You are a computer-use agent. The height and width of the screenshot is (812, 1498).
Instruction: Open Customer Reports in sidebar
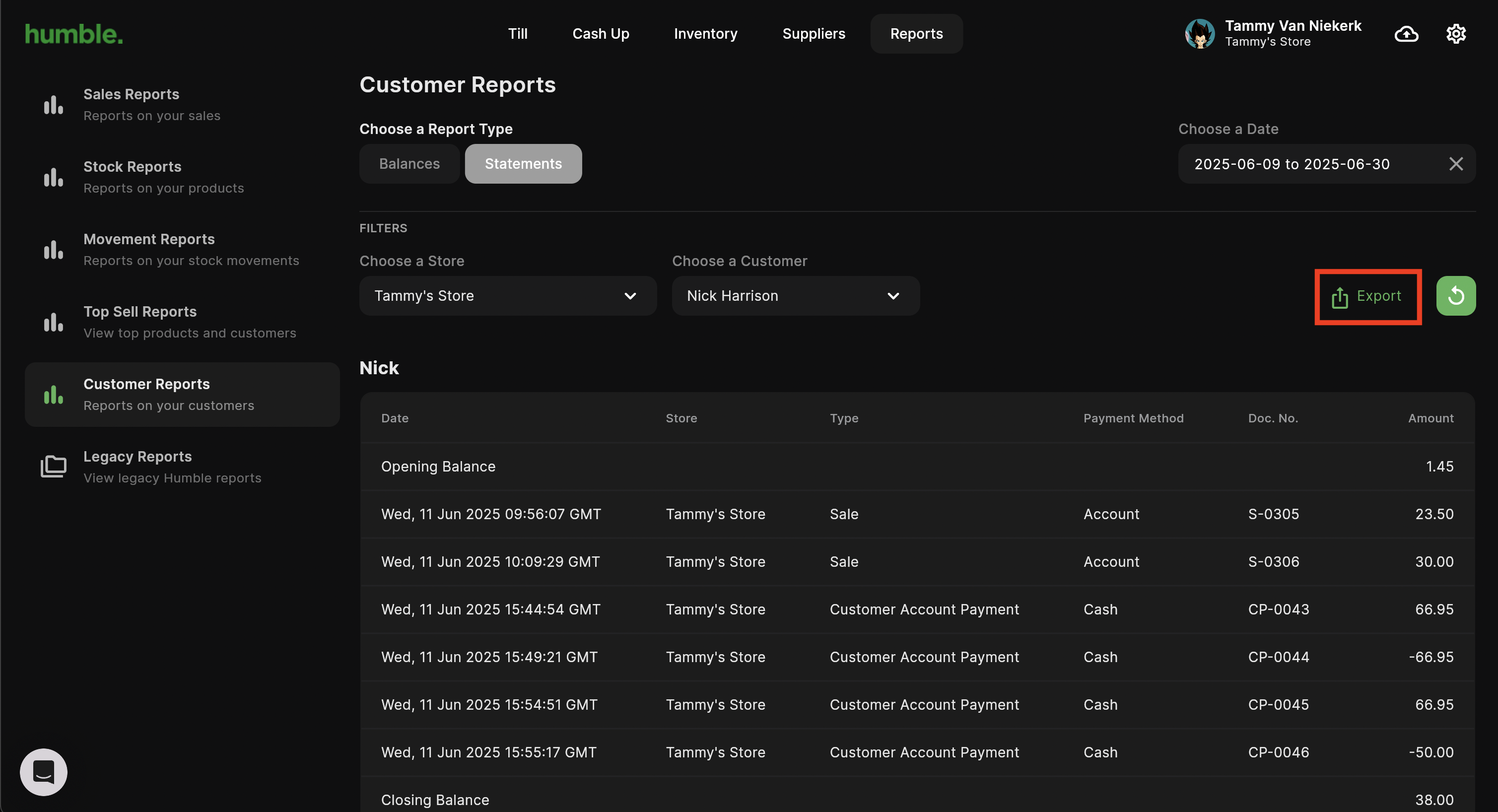point(182,395)
